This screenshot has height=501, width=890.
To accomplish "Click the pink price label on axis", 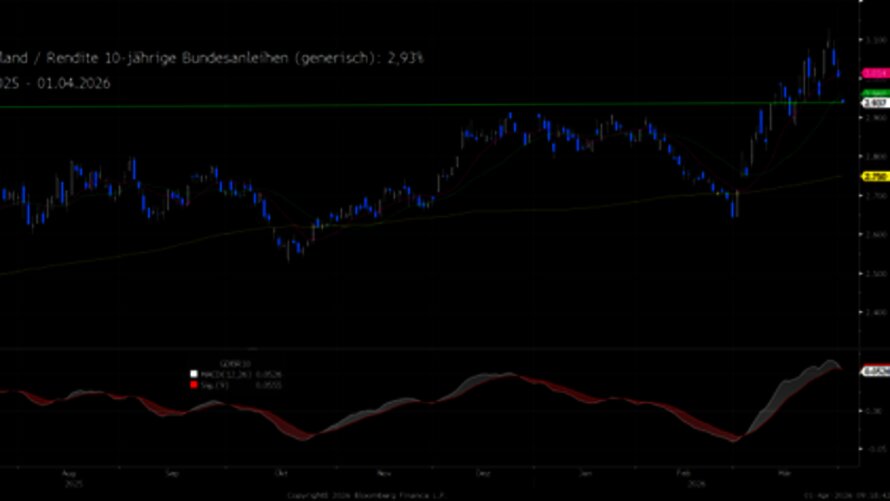I will [874, 74].
